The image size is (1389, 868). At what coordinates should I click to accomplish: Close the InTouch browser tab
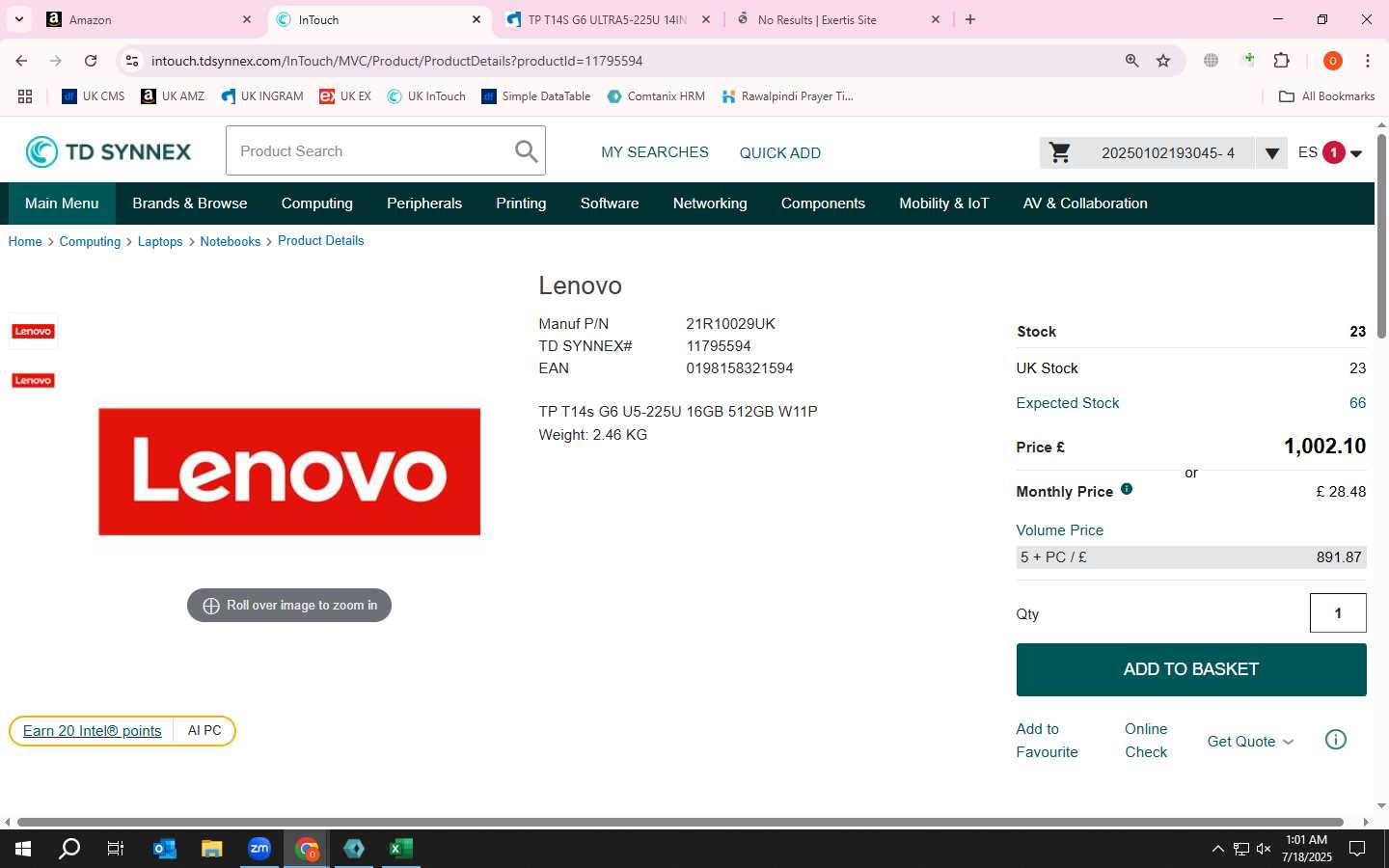[x=477, y=19]
